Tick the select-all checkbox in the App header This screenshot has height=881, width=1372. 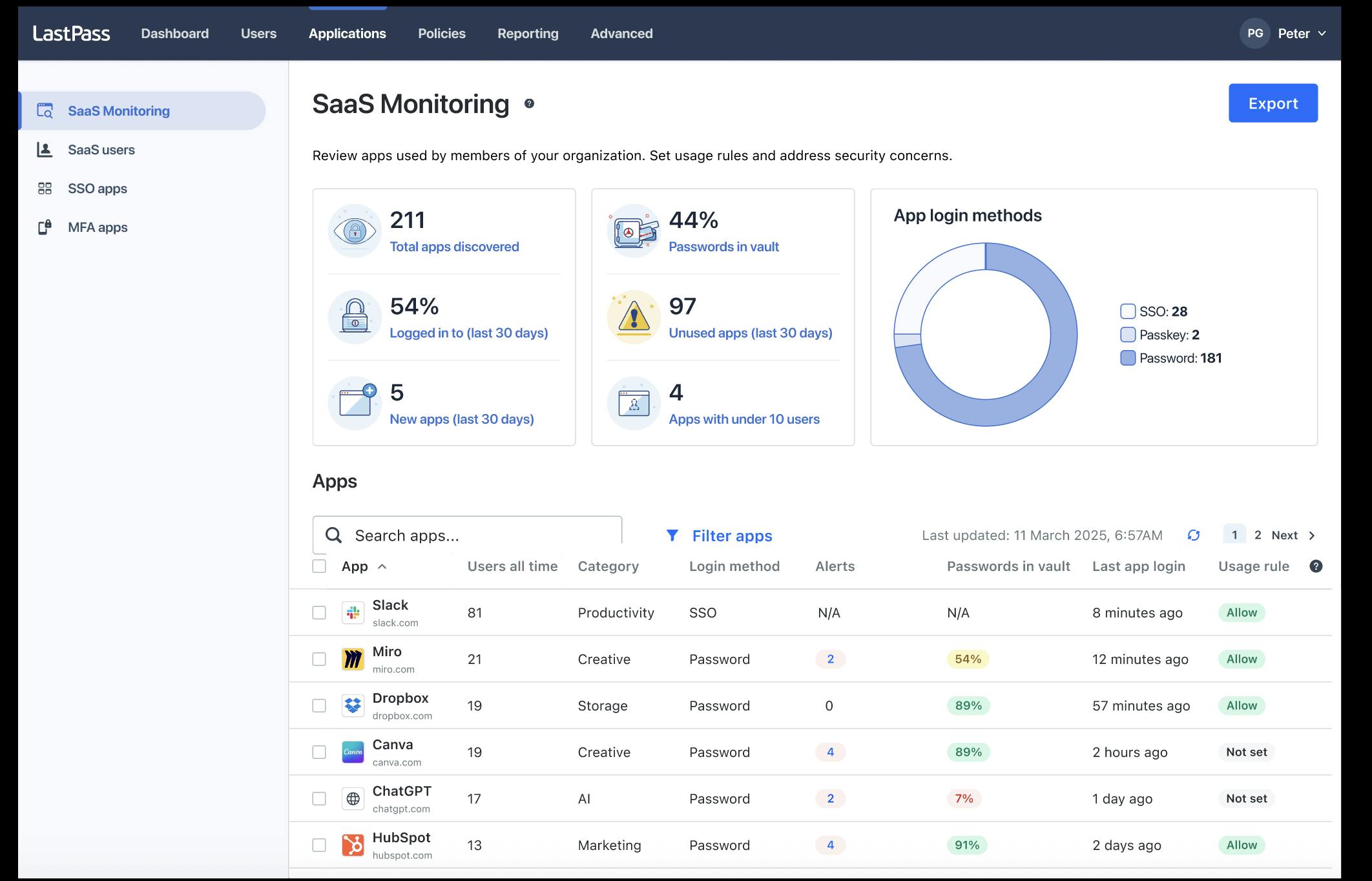coord(319,566)
